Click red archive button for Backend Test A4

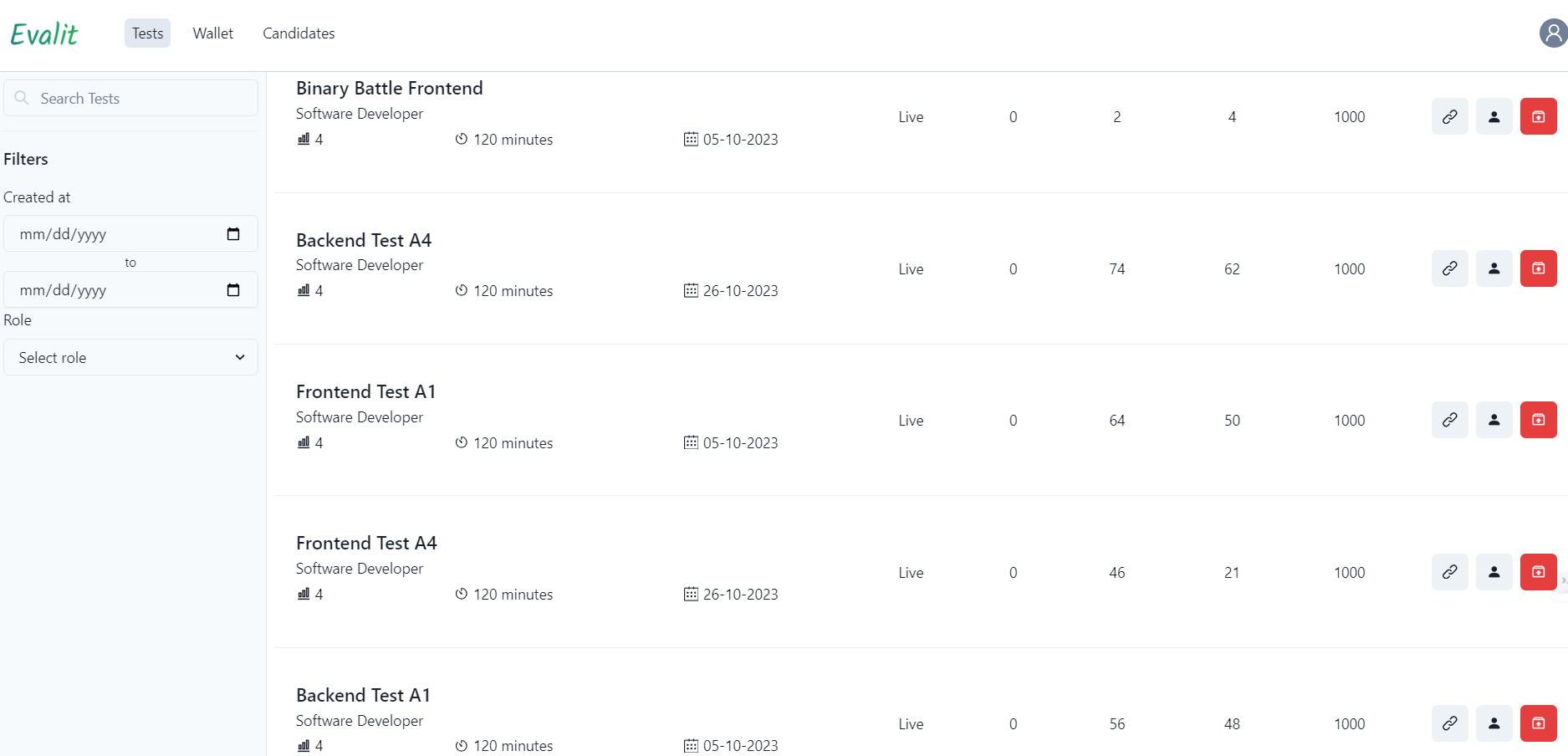point(1538,268)
